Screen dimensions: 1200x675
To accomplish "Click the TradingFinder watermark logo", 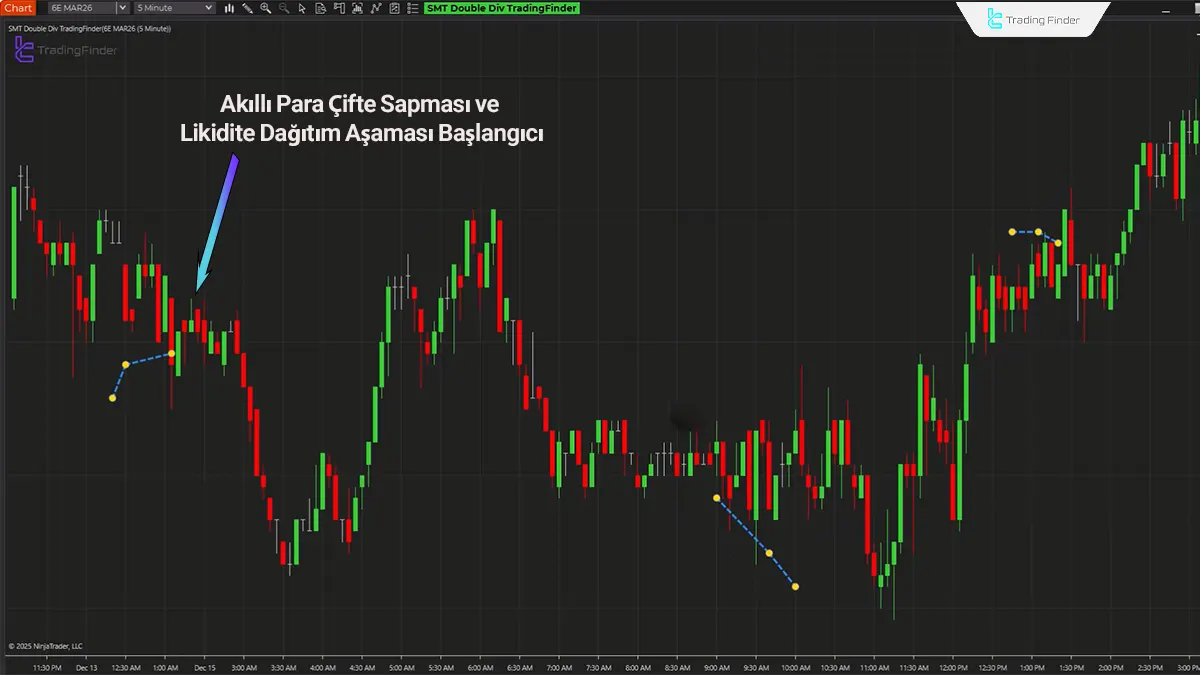I will (65, 50).
